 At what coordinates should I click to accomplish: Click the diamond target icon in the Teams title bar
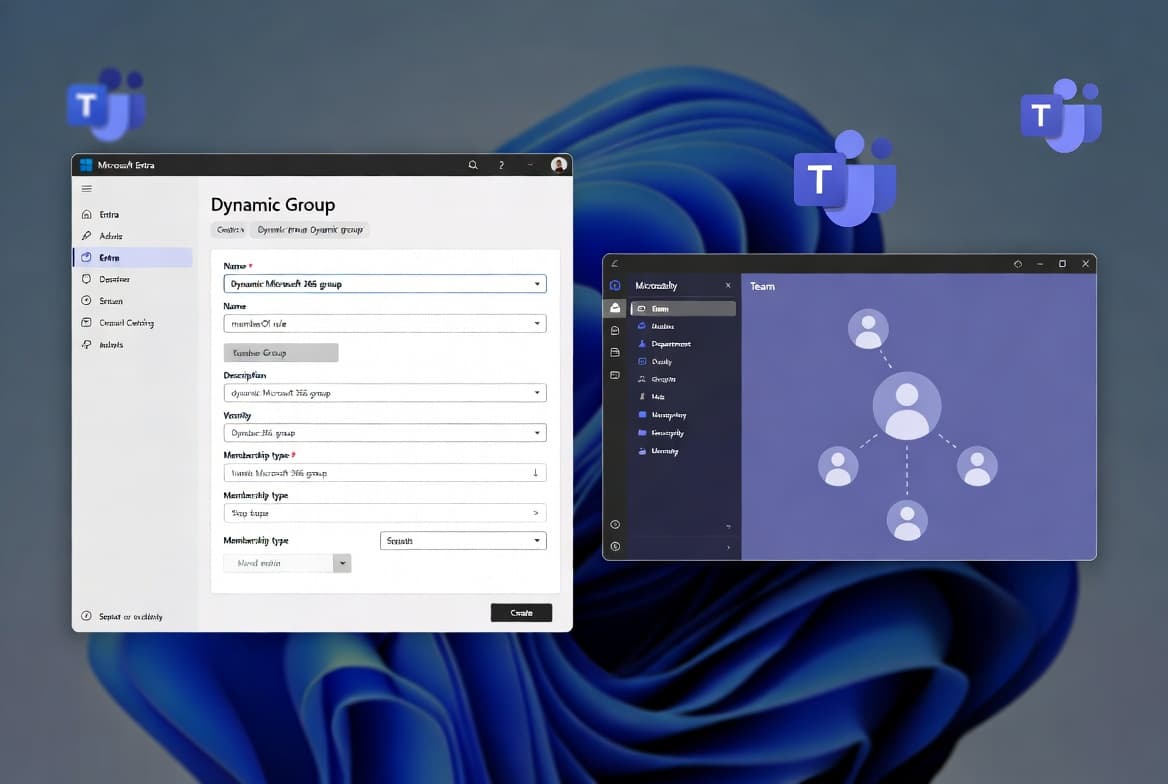tap(1018, 264)
